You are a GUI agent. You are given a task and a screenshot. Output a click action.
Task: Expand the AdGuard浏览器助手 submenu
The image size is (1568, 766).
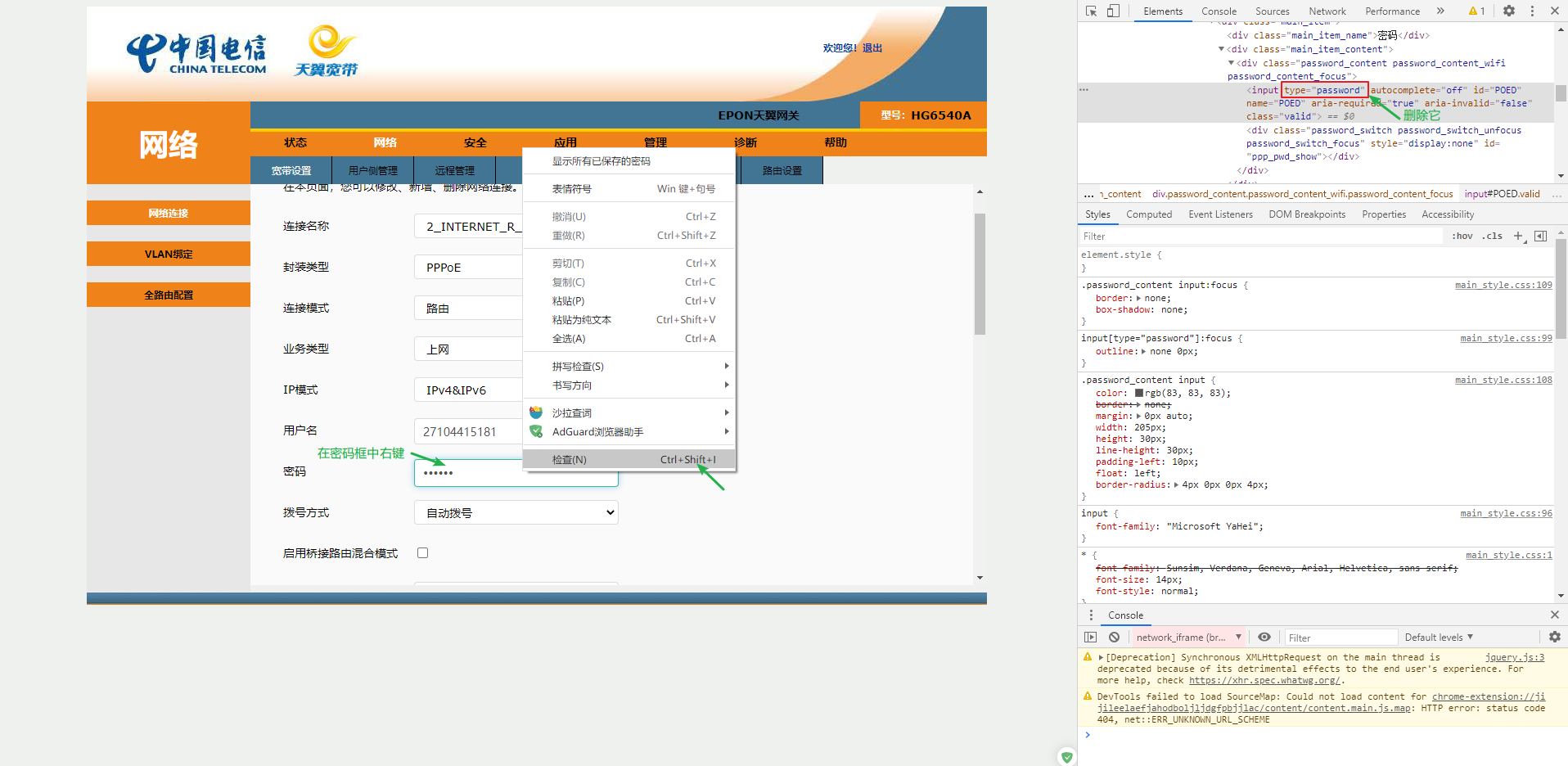(x=629, y=431)
